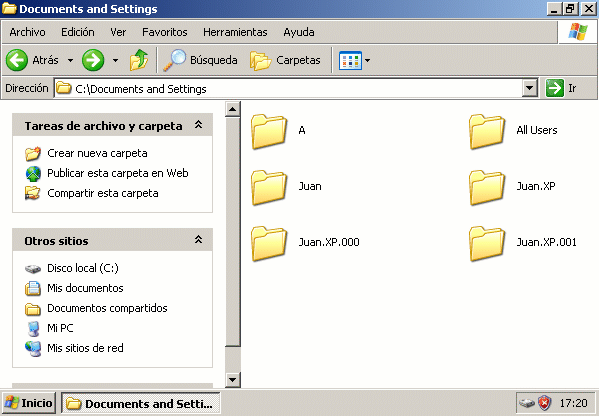Click the folder icon in the address bar

click(64, 89)
